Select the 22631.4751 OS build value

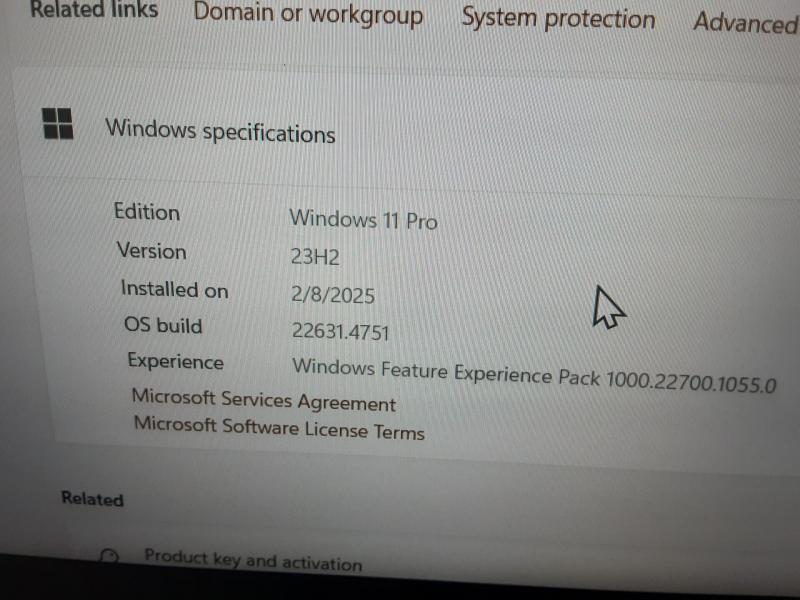coord(340,332)
